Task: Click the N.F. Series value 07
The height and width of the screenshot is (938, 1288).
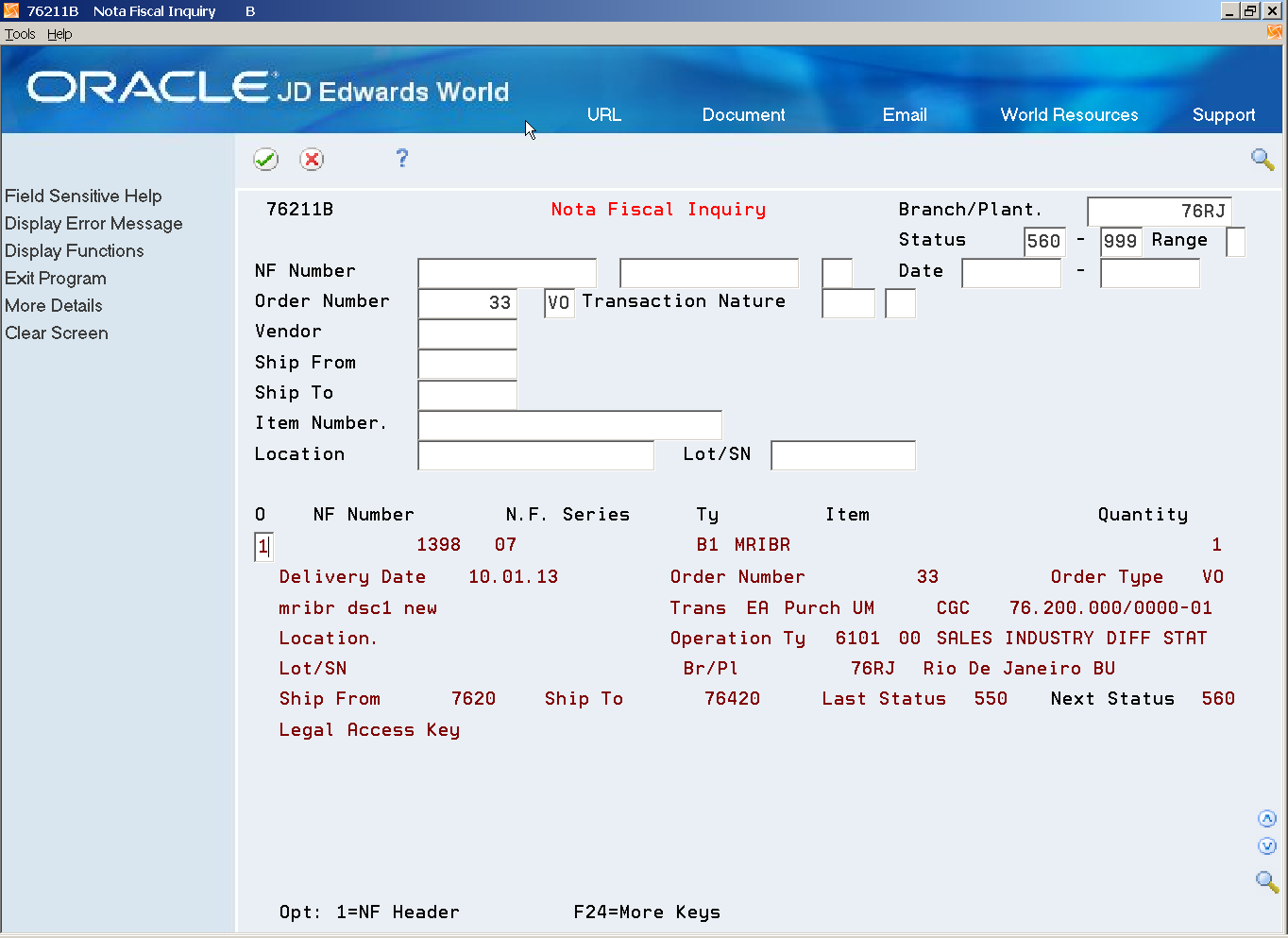Action: point(506,545)
